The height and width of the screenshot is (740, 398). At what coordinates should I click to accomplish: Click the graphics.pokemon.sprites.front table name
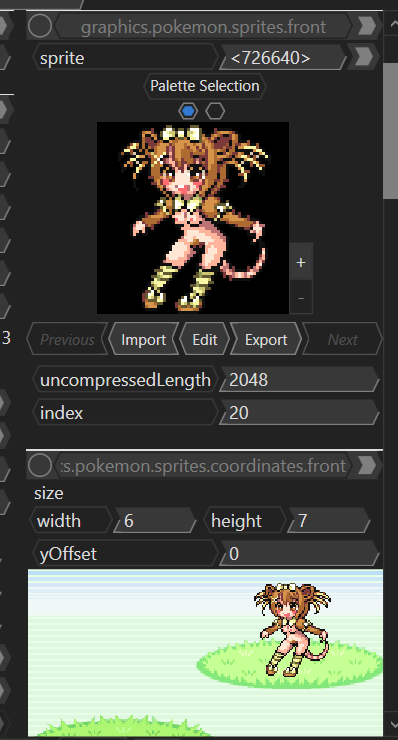[203, 26]
